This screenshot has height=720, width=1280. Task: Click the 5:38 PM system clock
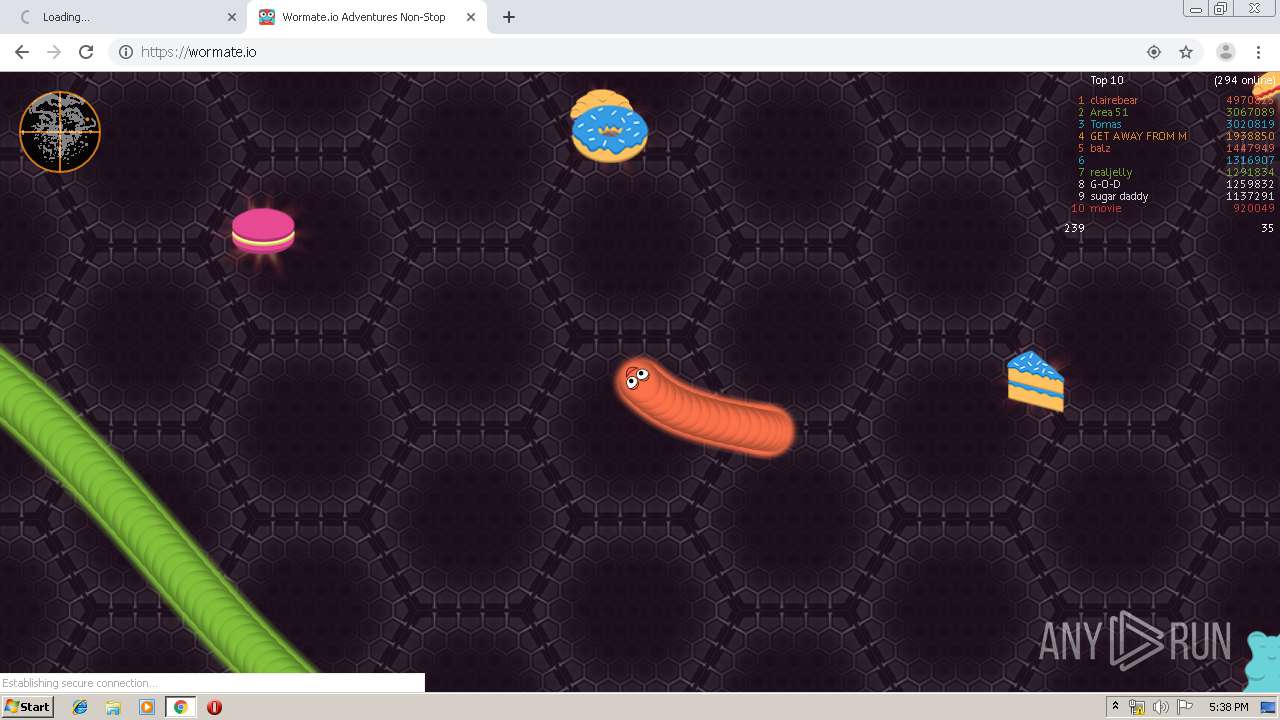point(1228,707)
